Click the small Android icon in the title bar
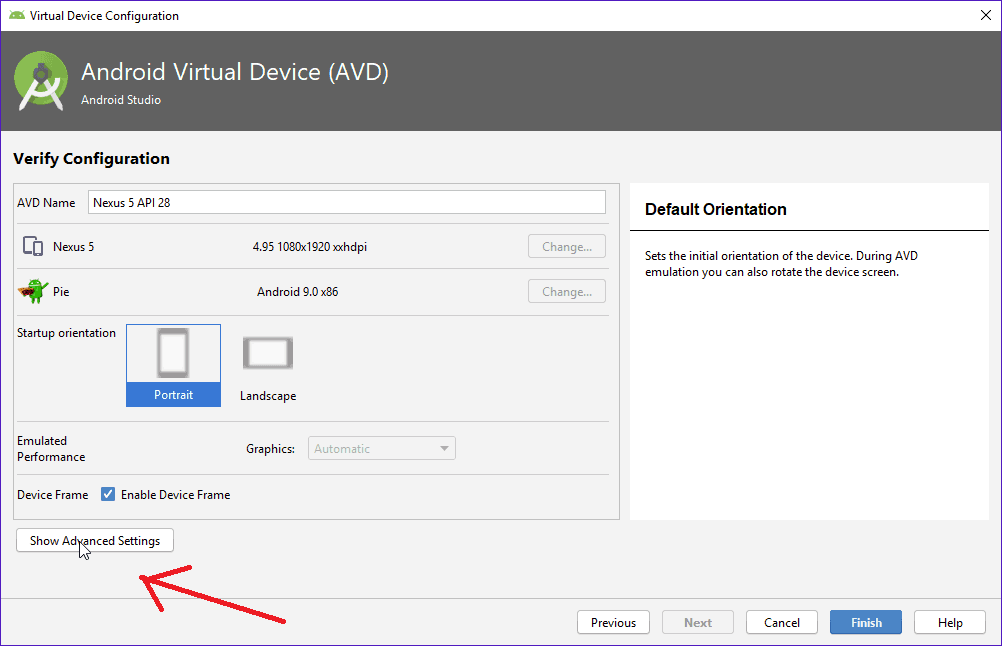Screen dimensions: 1002x646 (17, 15)
